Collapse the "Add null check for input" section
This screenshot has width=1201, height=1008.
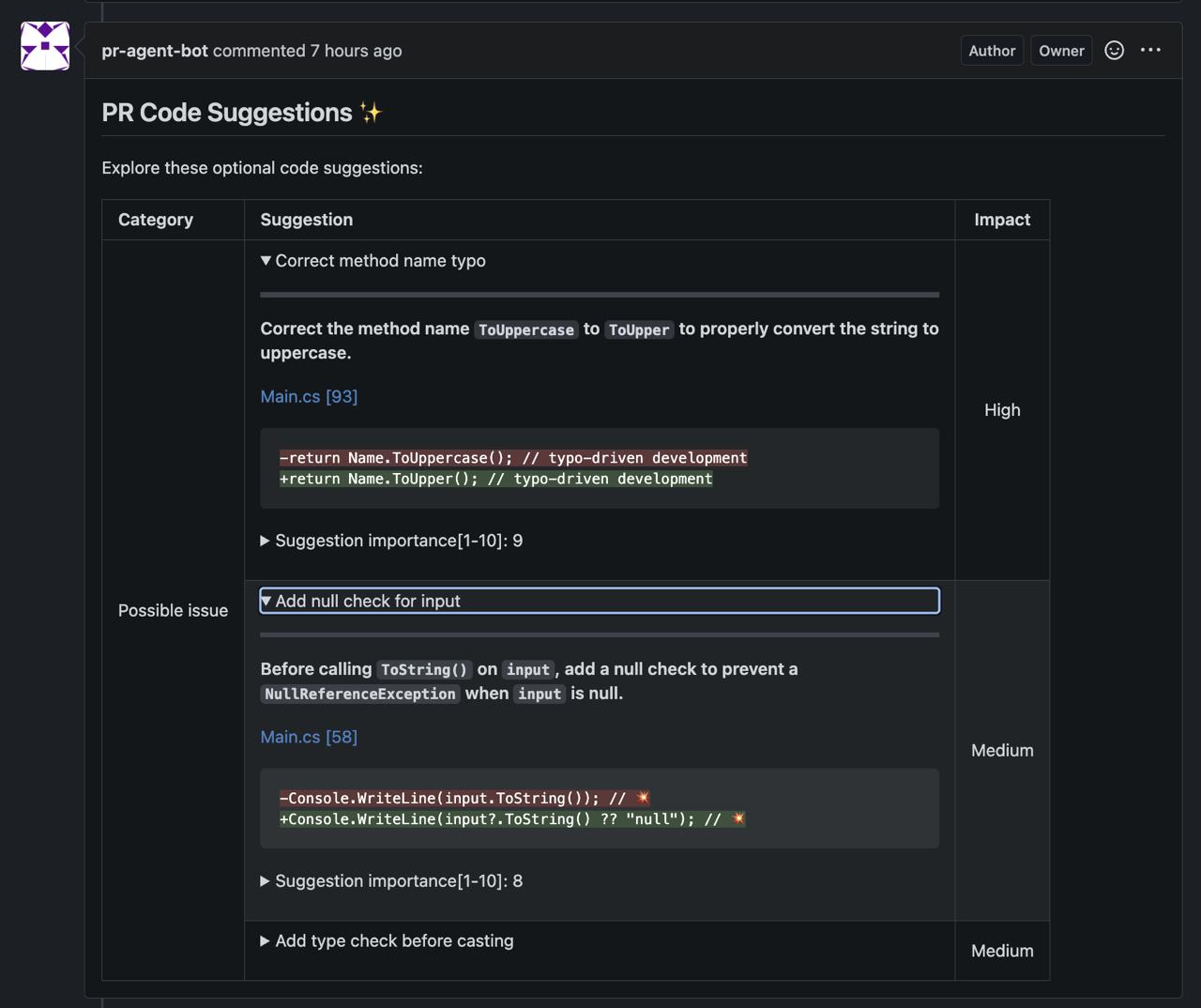coord(368,601)
